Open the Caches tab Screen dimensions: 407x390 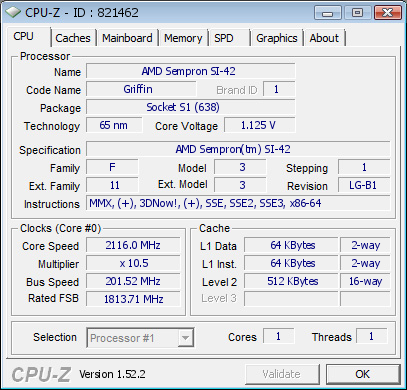click(73, 38)
